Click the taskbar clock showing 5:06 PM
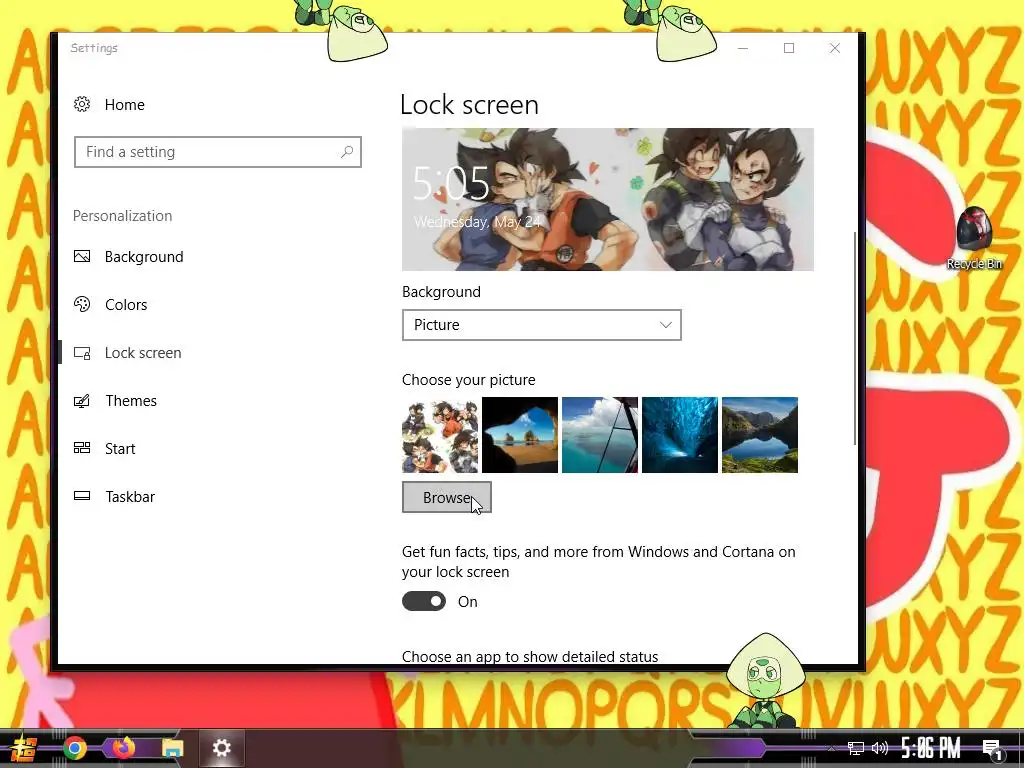The height and width of the screenshot is (768, 1024). [x=931, y=748]
